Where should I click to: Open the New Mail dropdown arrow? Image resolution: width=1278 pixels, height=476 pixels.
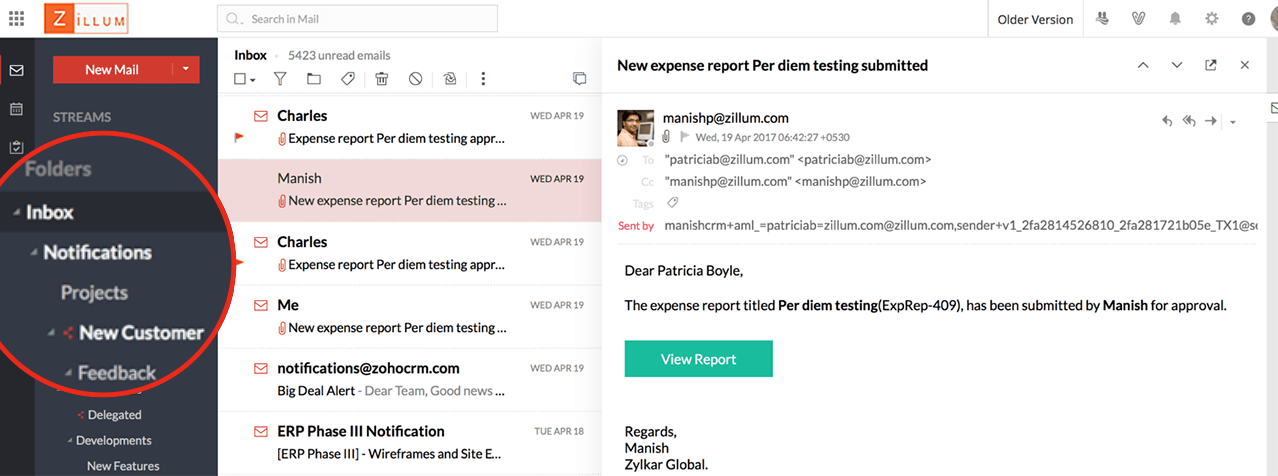[186, 69]
